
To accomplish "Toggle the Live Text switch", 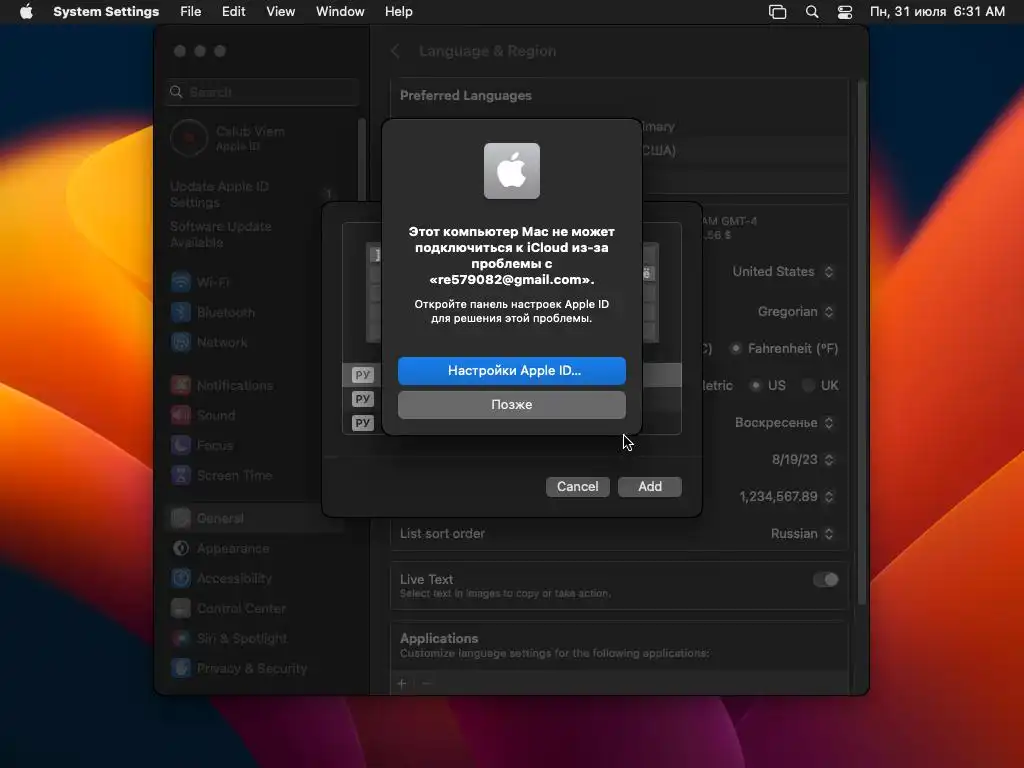I will (825, 580).
